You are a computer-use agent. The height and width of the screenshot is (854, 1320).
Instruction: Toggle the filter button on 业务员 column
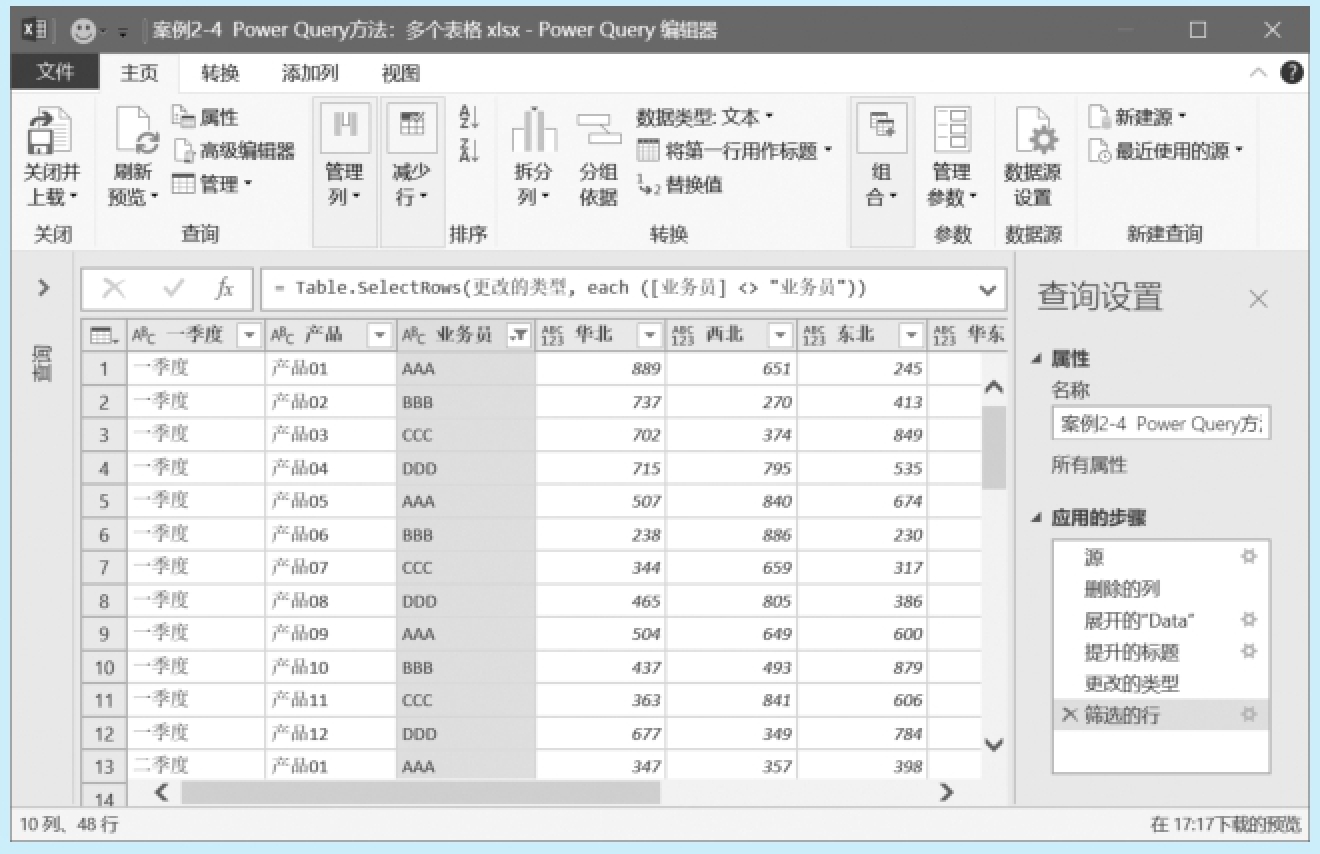518,336
